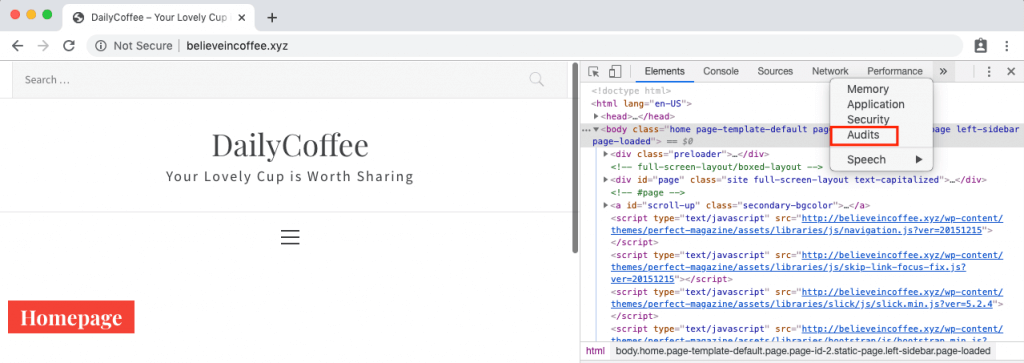Click the html breadcrumb in DevTools
Viewport: 1024px width, 363px height.
tap(595, 351)
